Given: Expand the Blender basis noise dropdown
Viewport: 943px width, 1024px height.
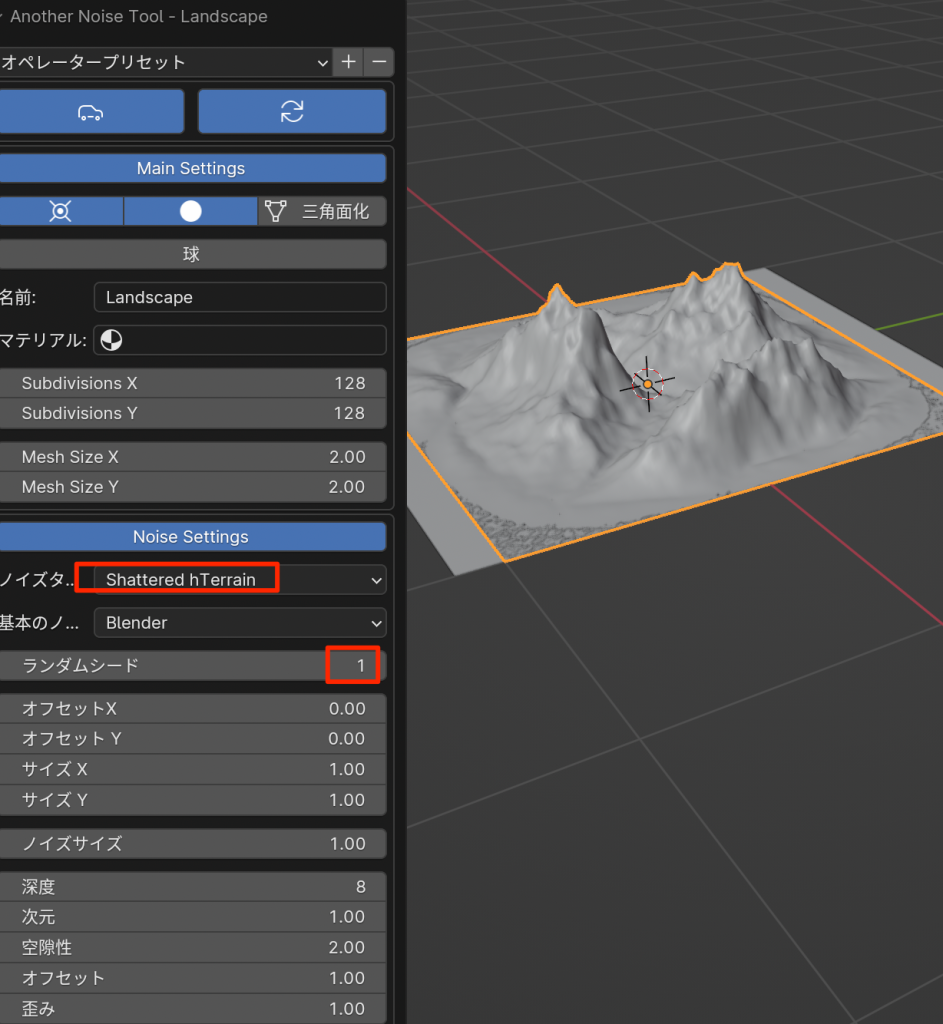Looking at the screenshot, I should (239, 622).
